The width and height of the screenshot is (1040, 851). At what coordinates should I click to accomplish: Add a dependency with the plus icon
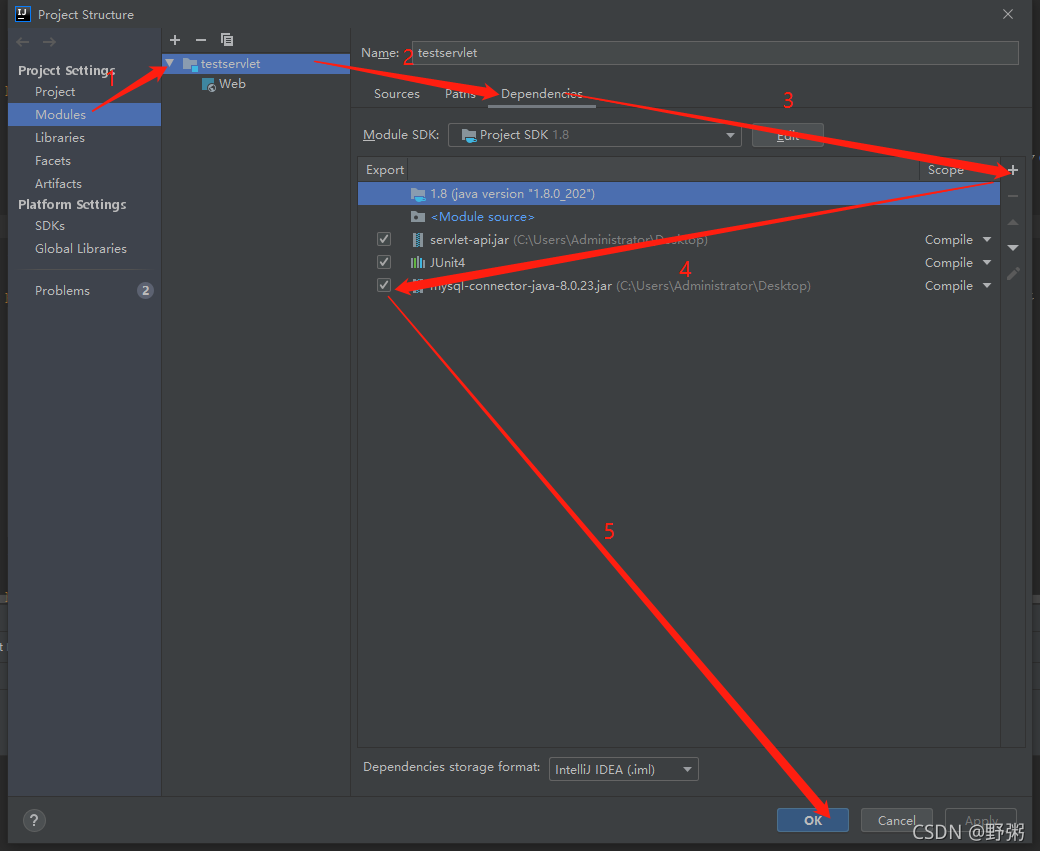coord(1013,170)
